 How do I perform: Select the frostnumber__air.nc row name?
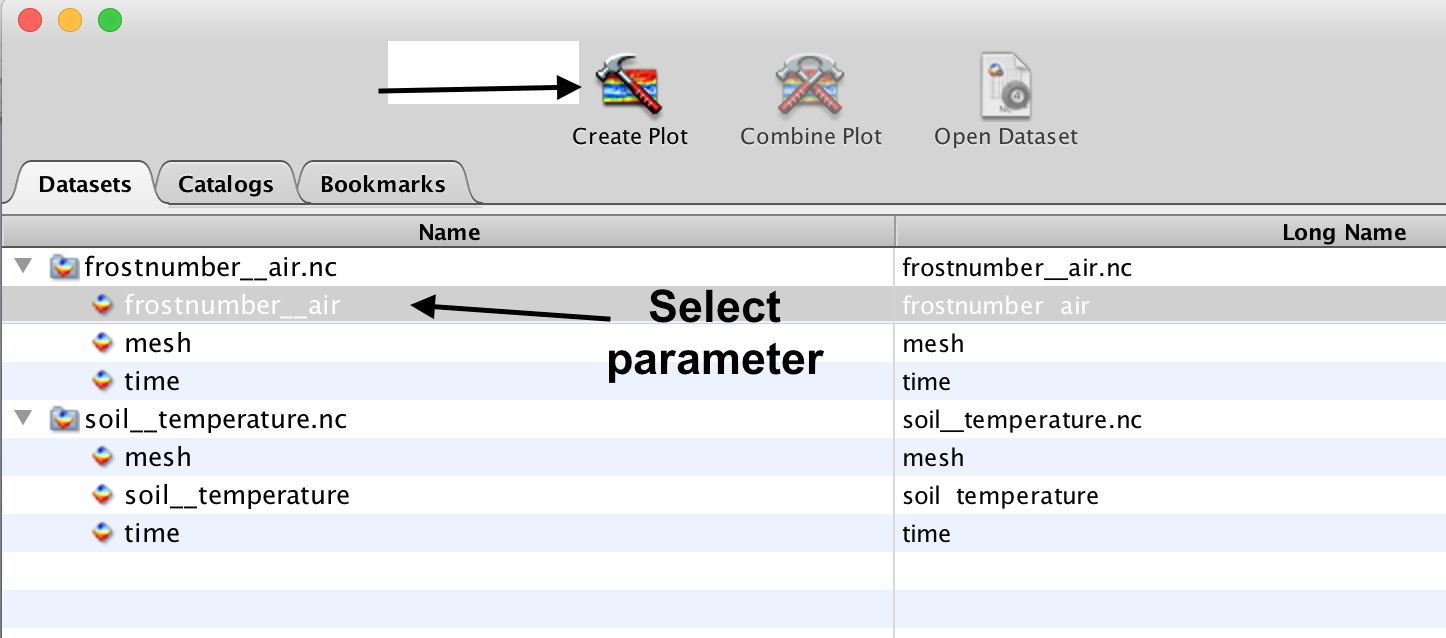click(211, 268)
